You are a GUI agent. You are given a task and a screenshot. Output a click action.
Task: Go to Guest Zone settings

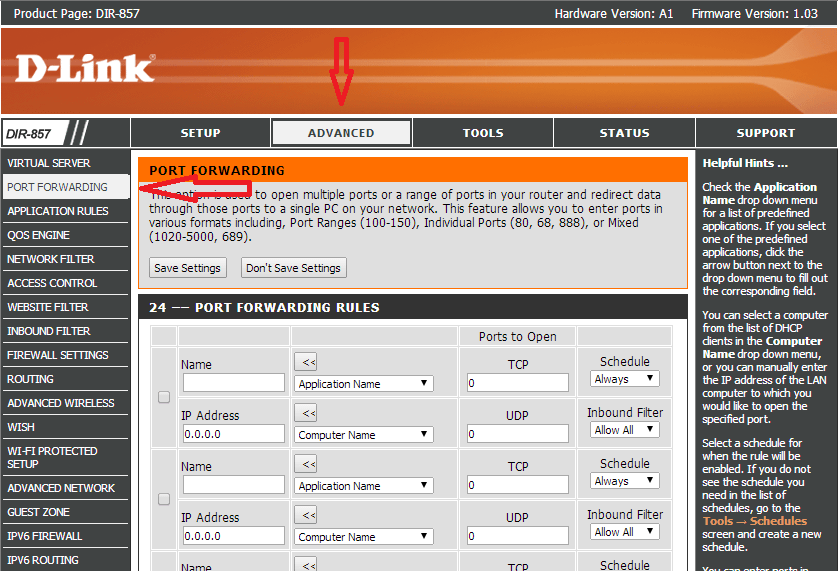pyautogui.click(x=65, y=512)
